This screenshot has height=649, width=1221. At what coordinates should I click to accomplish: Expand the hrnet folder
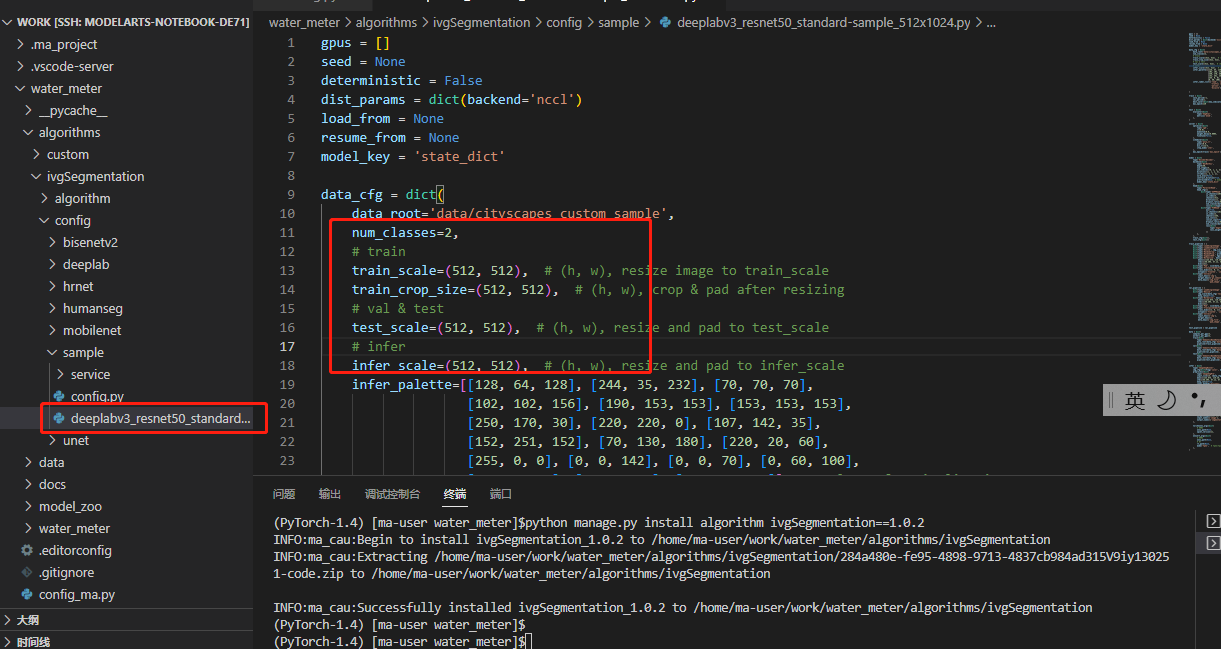click(x=54, y=286)
